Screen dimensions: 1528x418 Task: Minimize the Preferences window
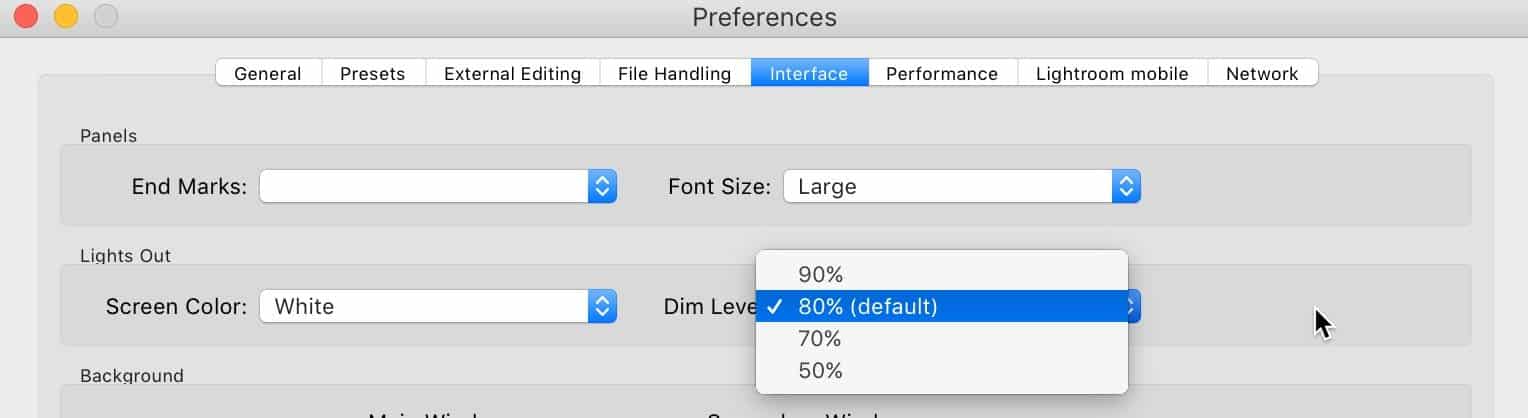click(66, 16)
